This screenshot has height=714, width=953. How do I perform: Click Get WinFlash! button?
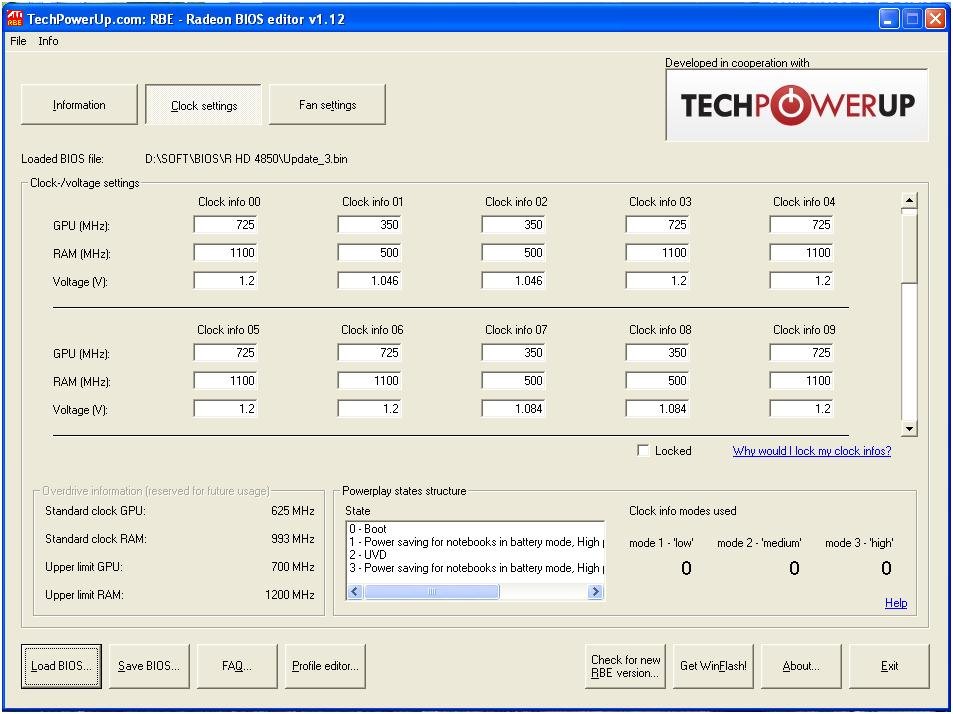coord(714,665)
